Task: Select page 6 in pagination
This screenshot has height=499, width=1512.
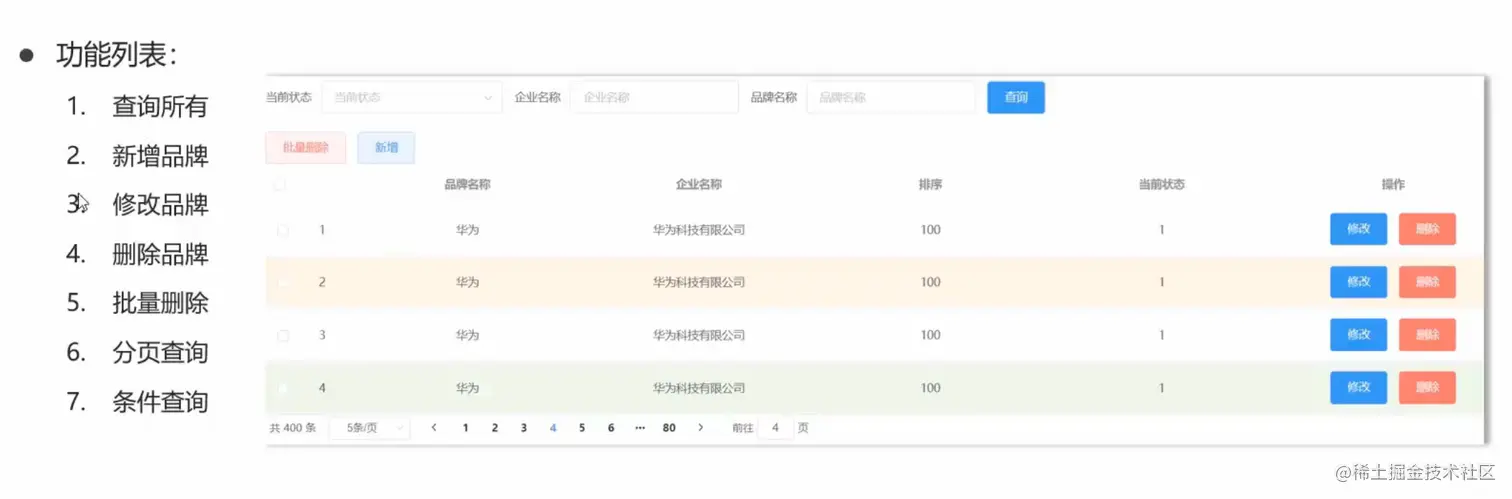Action: 611,428
